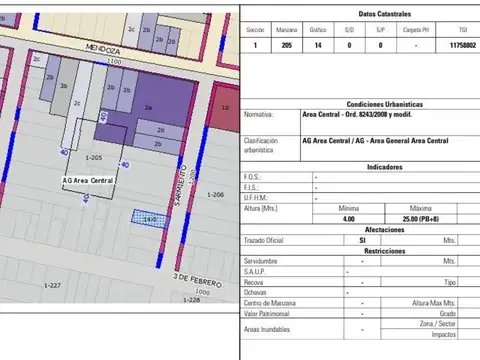
Task: Click block label 1-228 on map
Action: coord(192,300)
